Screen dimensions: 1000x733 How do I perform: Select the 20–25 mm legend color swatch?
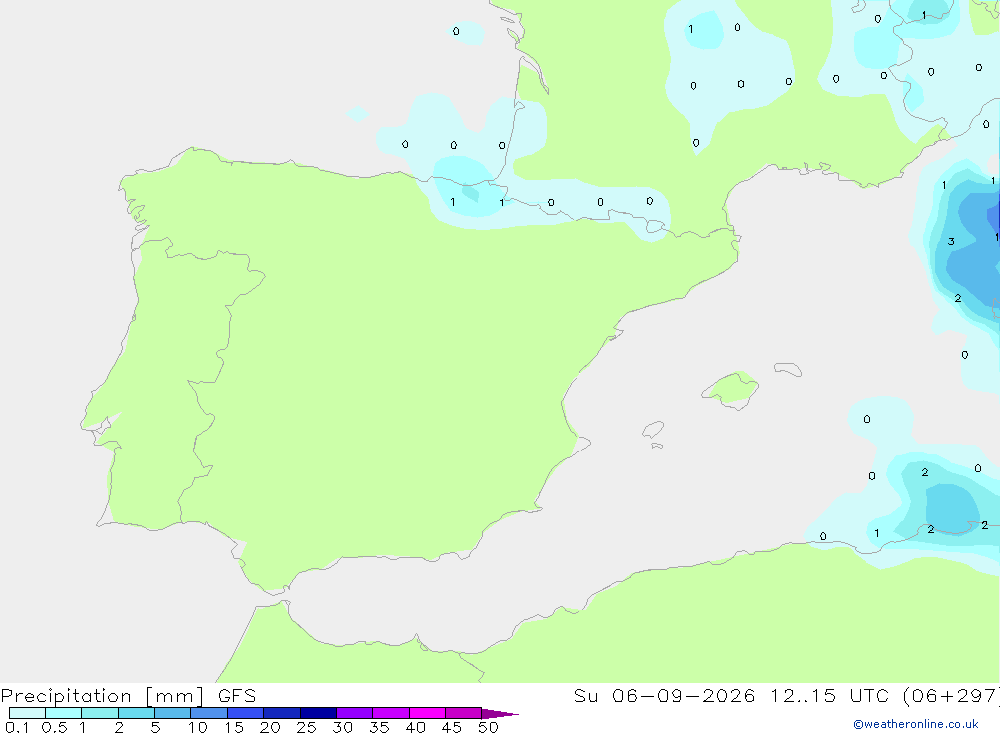(282, 713)
